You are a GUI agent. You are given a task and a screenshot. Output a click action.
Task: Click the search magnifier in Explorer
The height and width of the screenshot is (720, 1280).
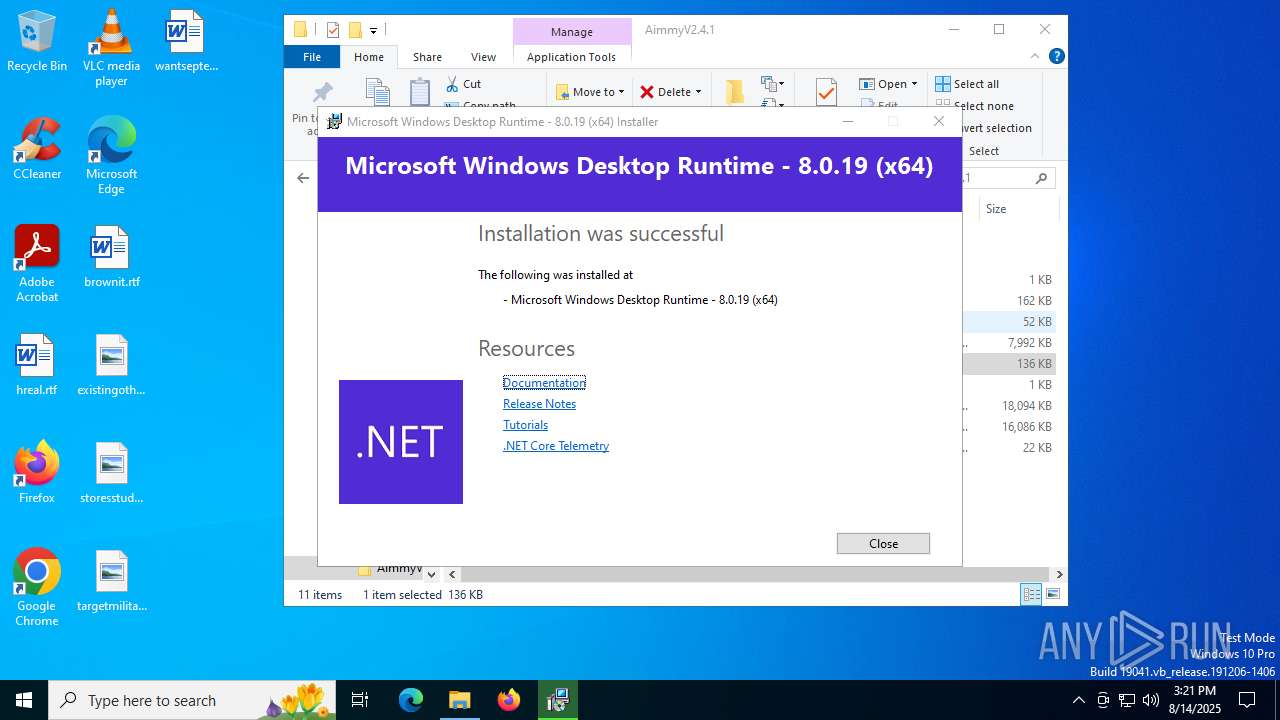[1041, 178]
